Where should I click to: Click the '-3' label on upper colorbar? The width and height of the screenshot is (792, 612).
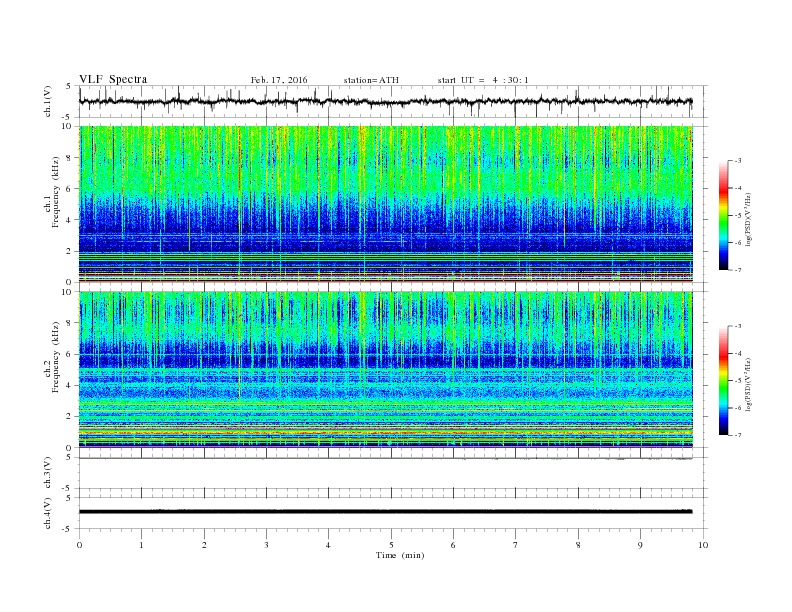[x=737, y=161]
